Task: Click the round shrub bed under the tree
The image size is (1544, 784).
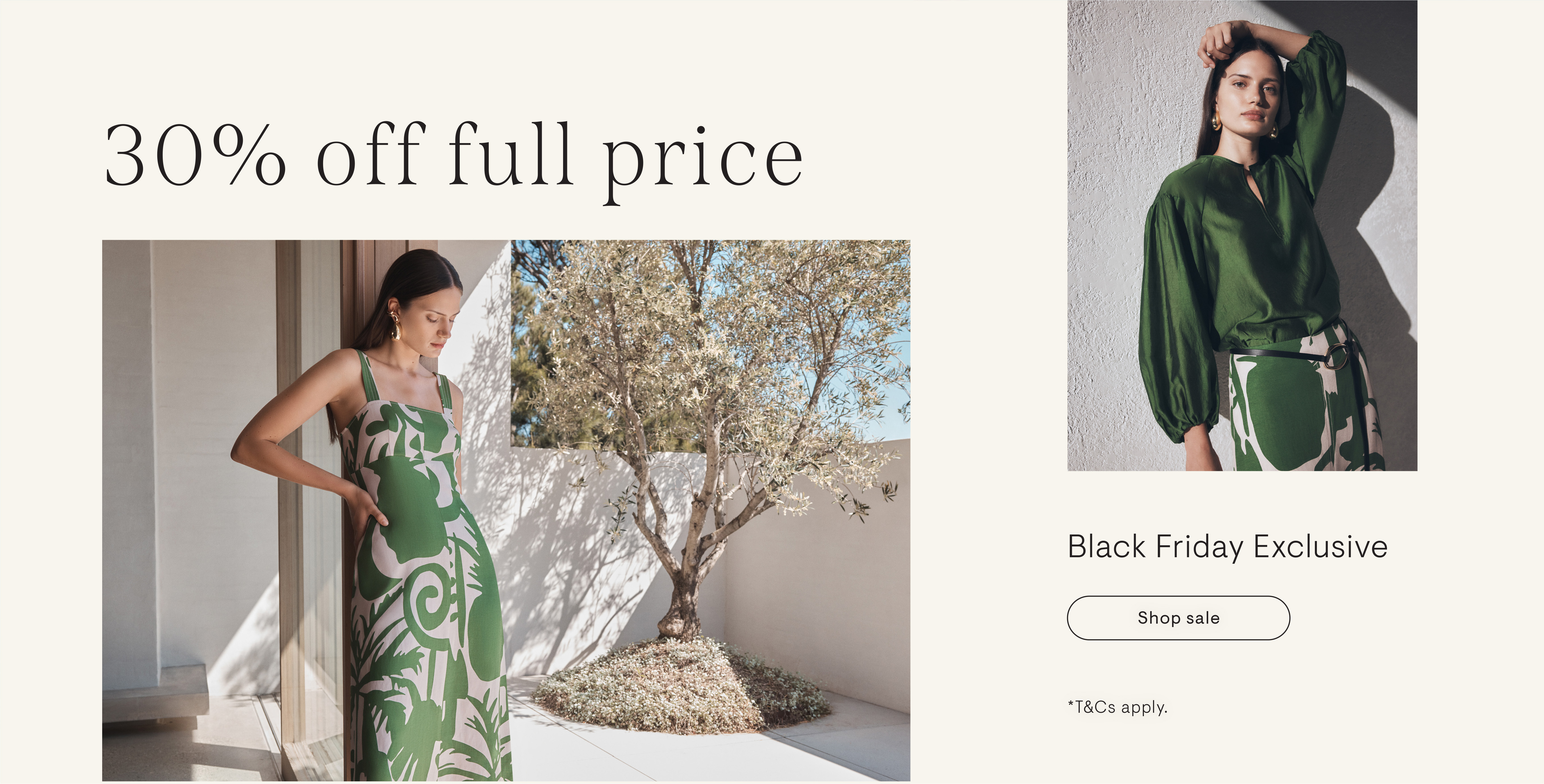Action: click(x=680, y=686)
